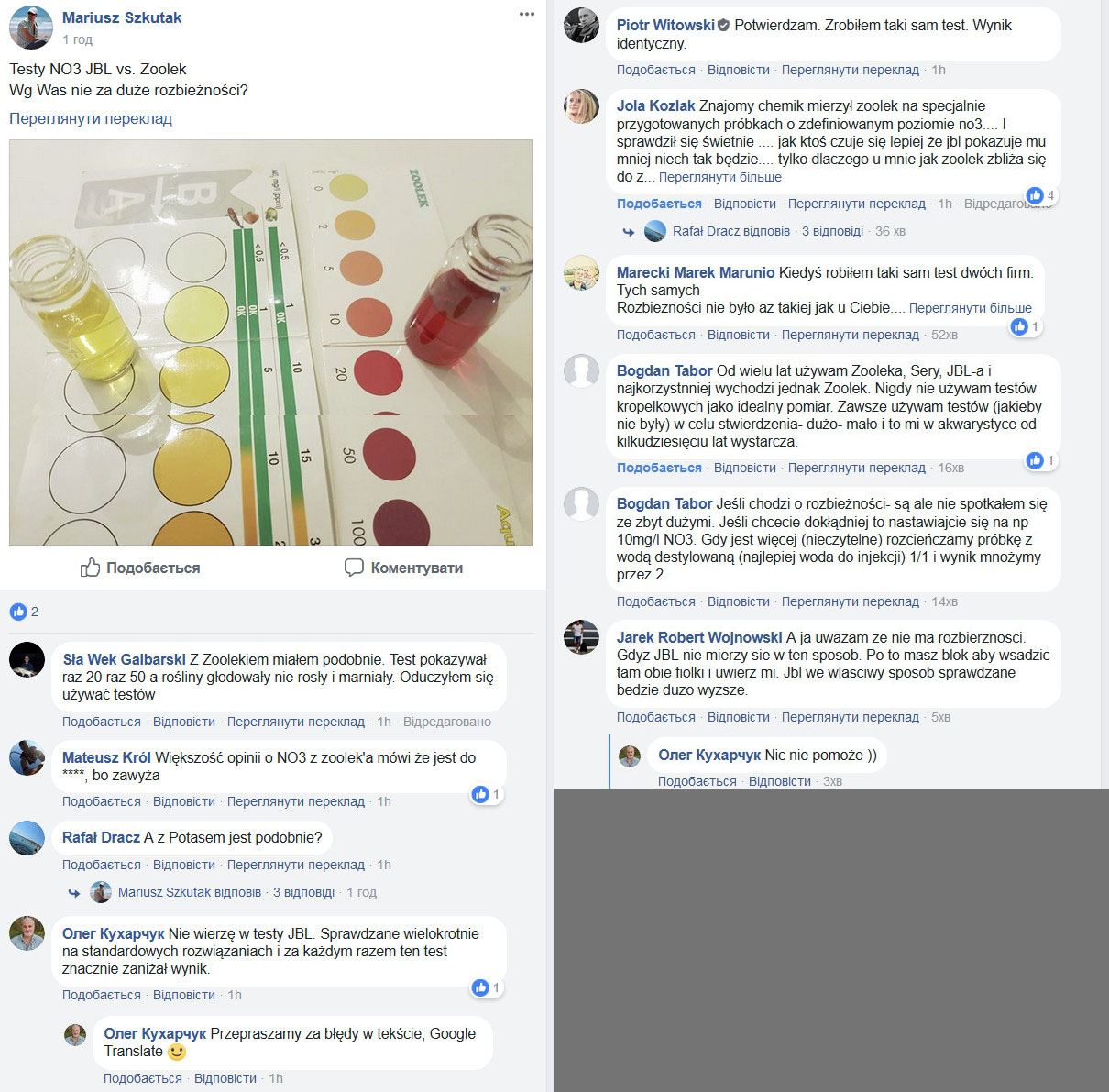
Task: Expand Jola Kozlak comment with Переглянути більше
Action: click(x=720, y=177)
